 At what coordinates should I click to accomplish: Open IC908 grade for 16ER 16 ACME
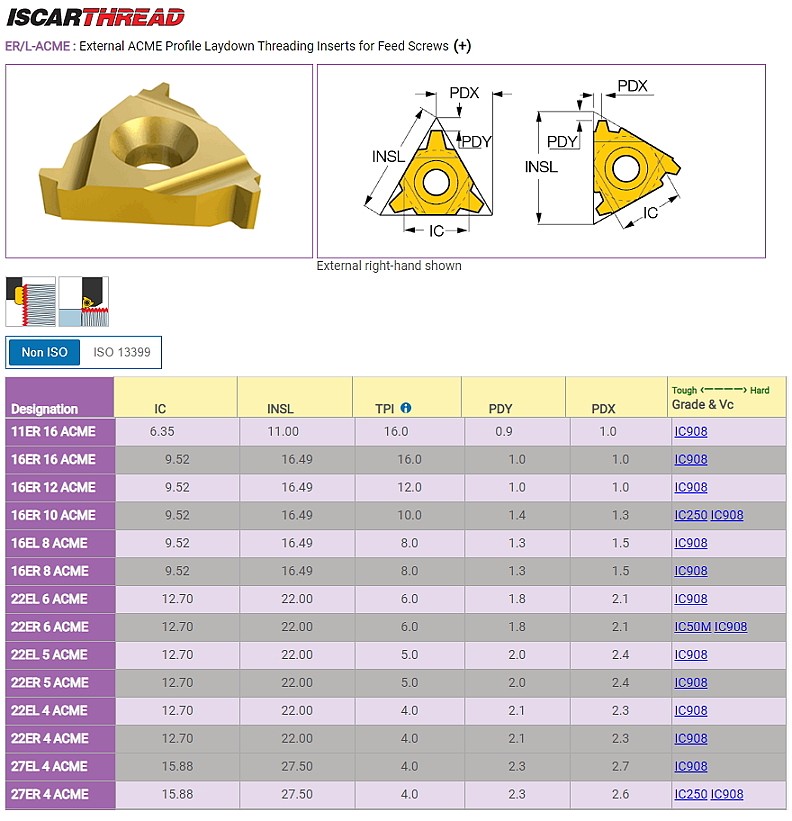click(690, 459)
